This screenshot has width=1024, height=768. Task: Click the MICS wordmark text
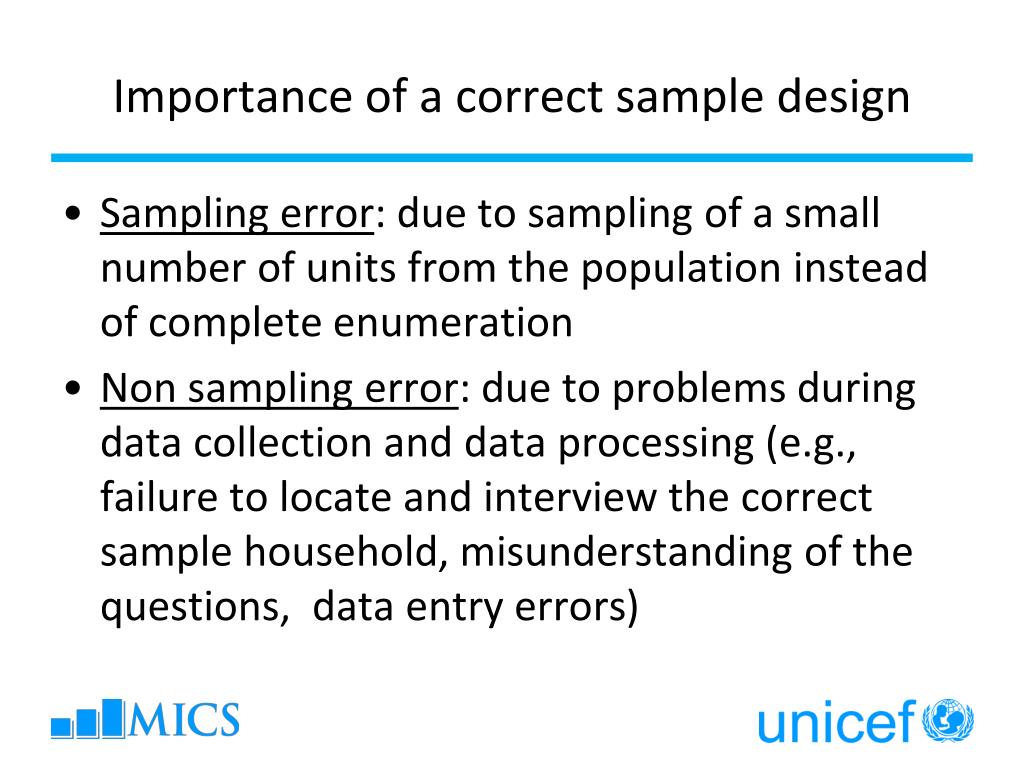click(184, 720)
